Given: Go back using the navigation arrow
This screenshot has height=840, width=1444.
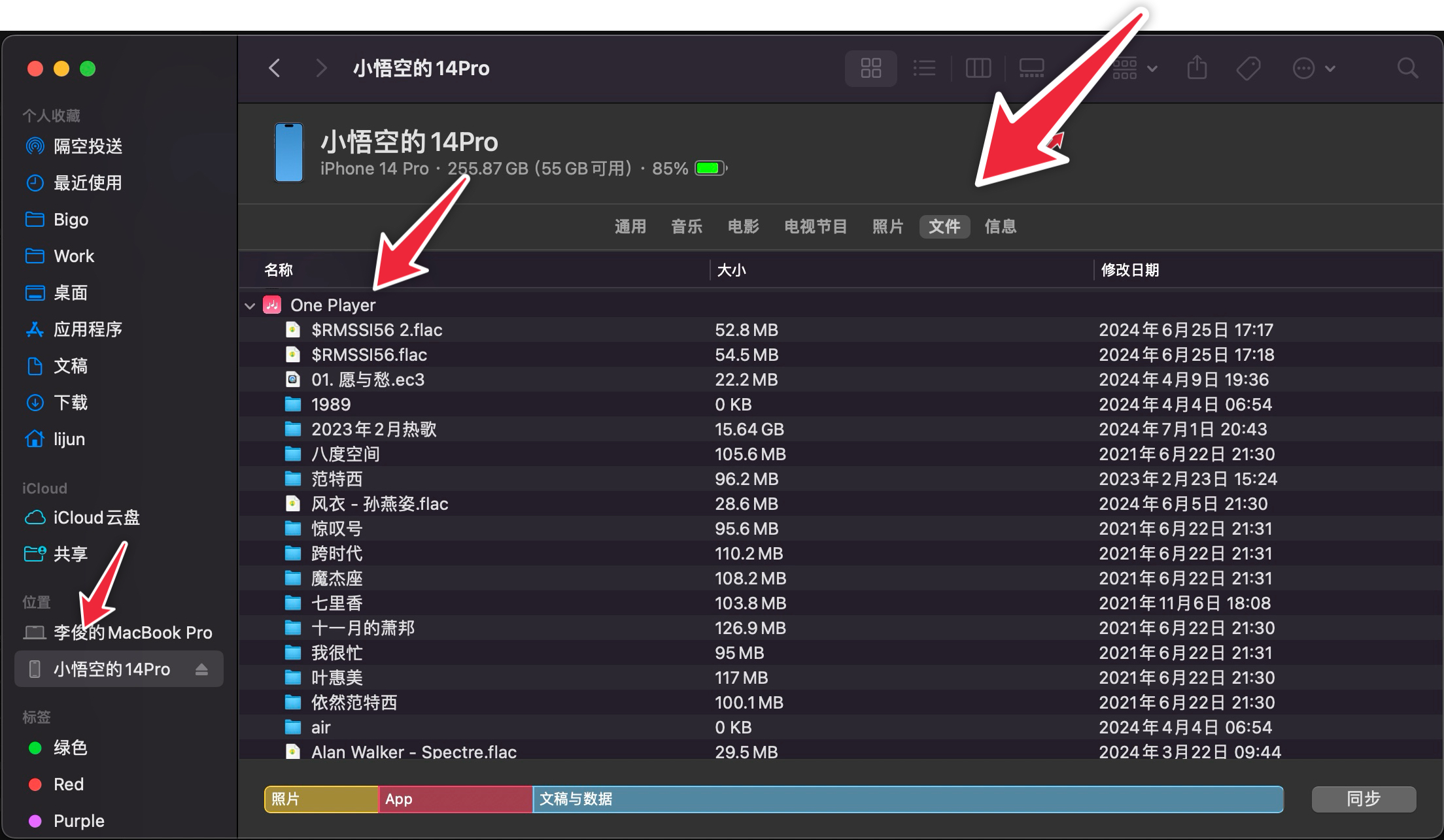Looking at the screenshot, I should pyautogui.click(x=275, y=68).
